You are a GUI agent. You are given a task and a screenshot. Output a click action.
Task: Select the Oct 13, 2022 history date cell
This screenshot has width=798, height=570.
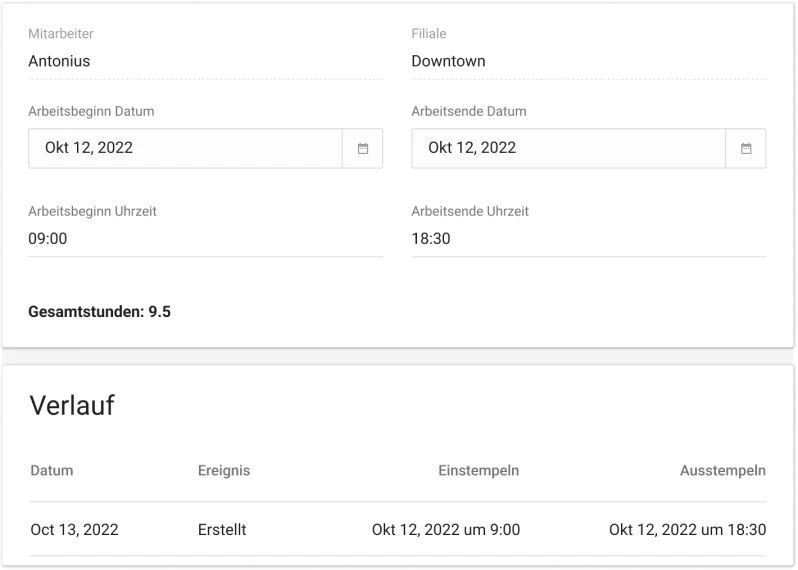coord(74,530)
